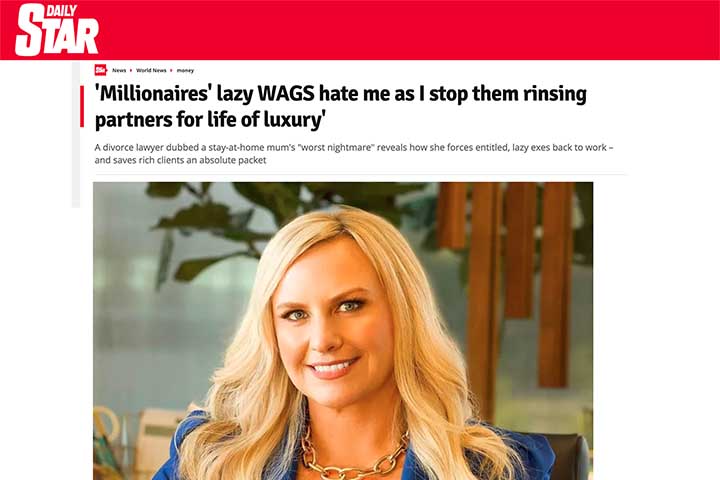Click the thin divider line below subheading

(360, 174)
